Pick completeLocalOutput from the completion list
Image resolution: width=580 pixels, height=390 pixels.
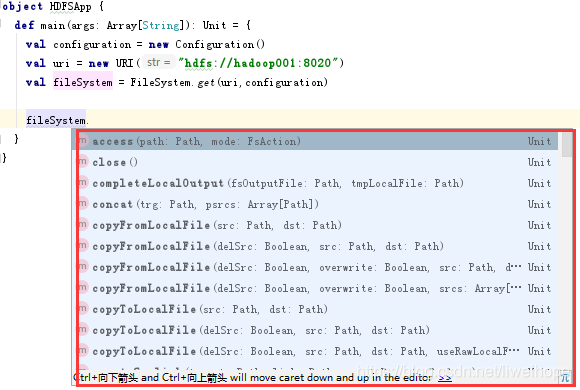coord(318,183)
